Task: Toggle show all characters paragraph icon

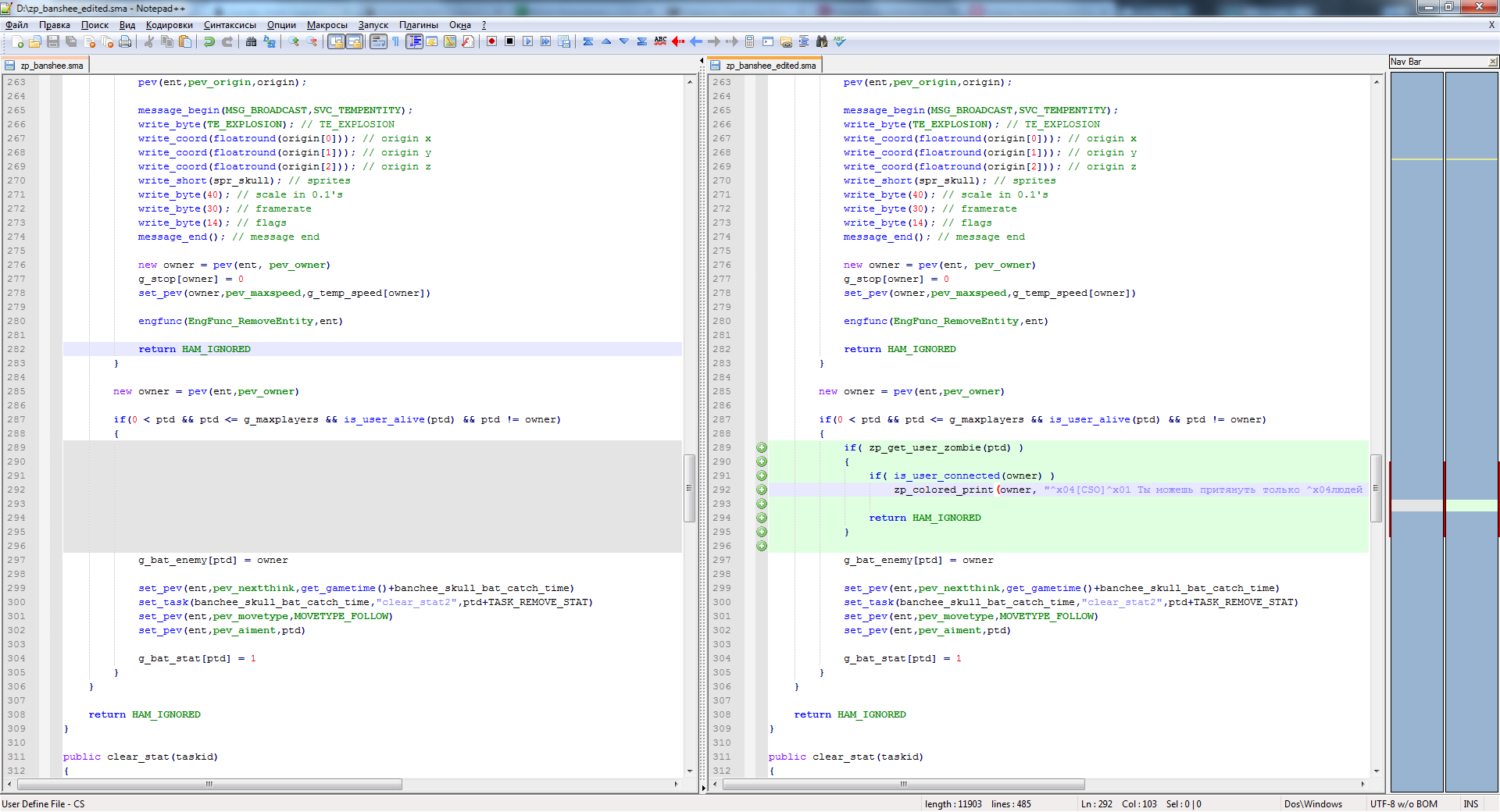Action: [x=395, y=41]
